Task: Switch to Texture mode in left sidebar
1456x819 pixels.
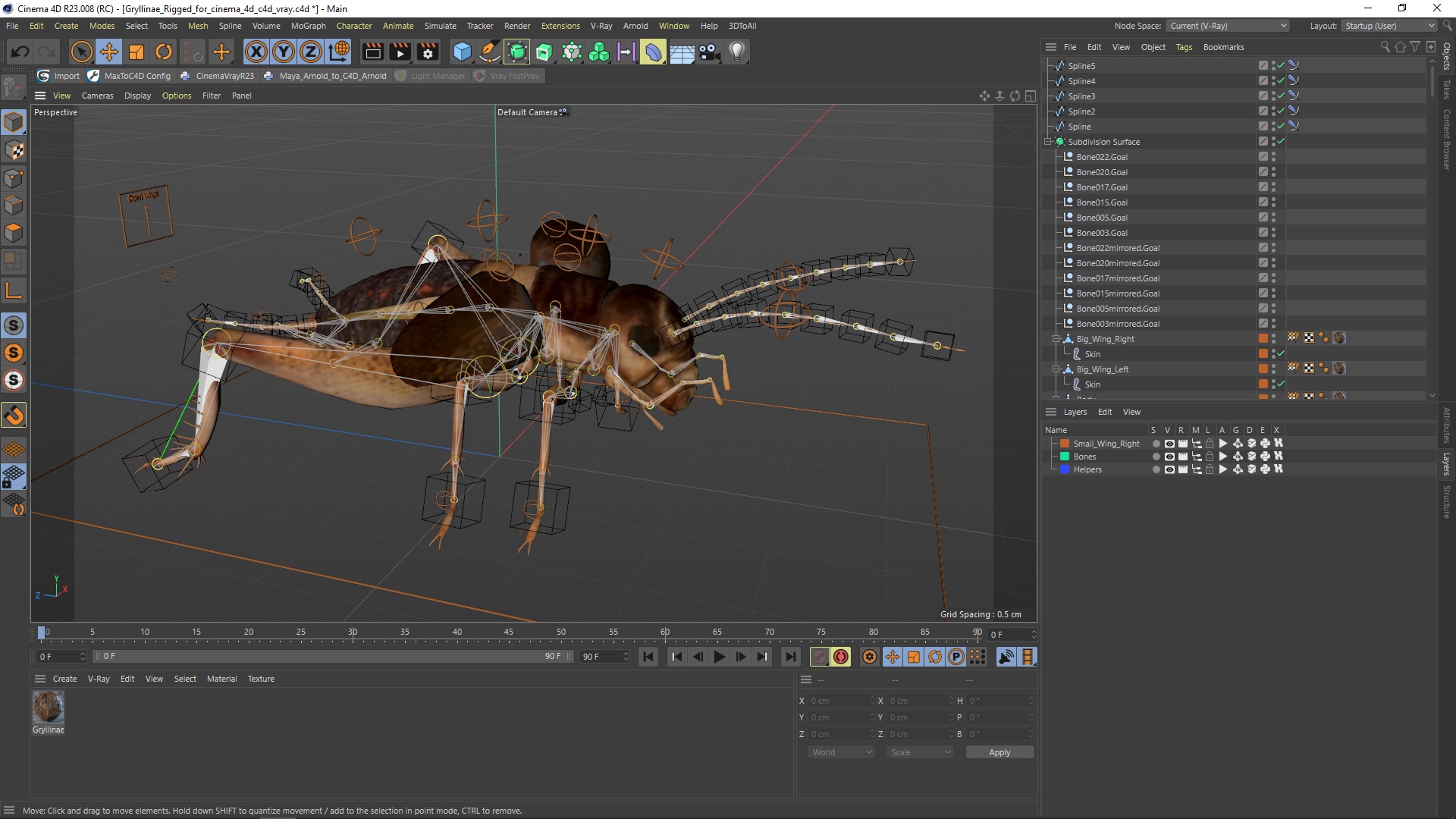Action: pos(14,150)
